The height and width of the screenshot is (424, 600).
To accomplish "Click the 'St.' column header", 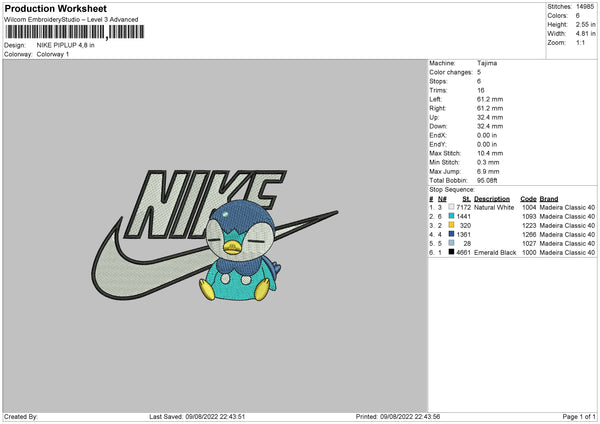I will [466, 199].
